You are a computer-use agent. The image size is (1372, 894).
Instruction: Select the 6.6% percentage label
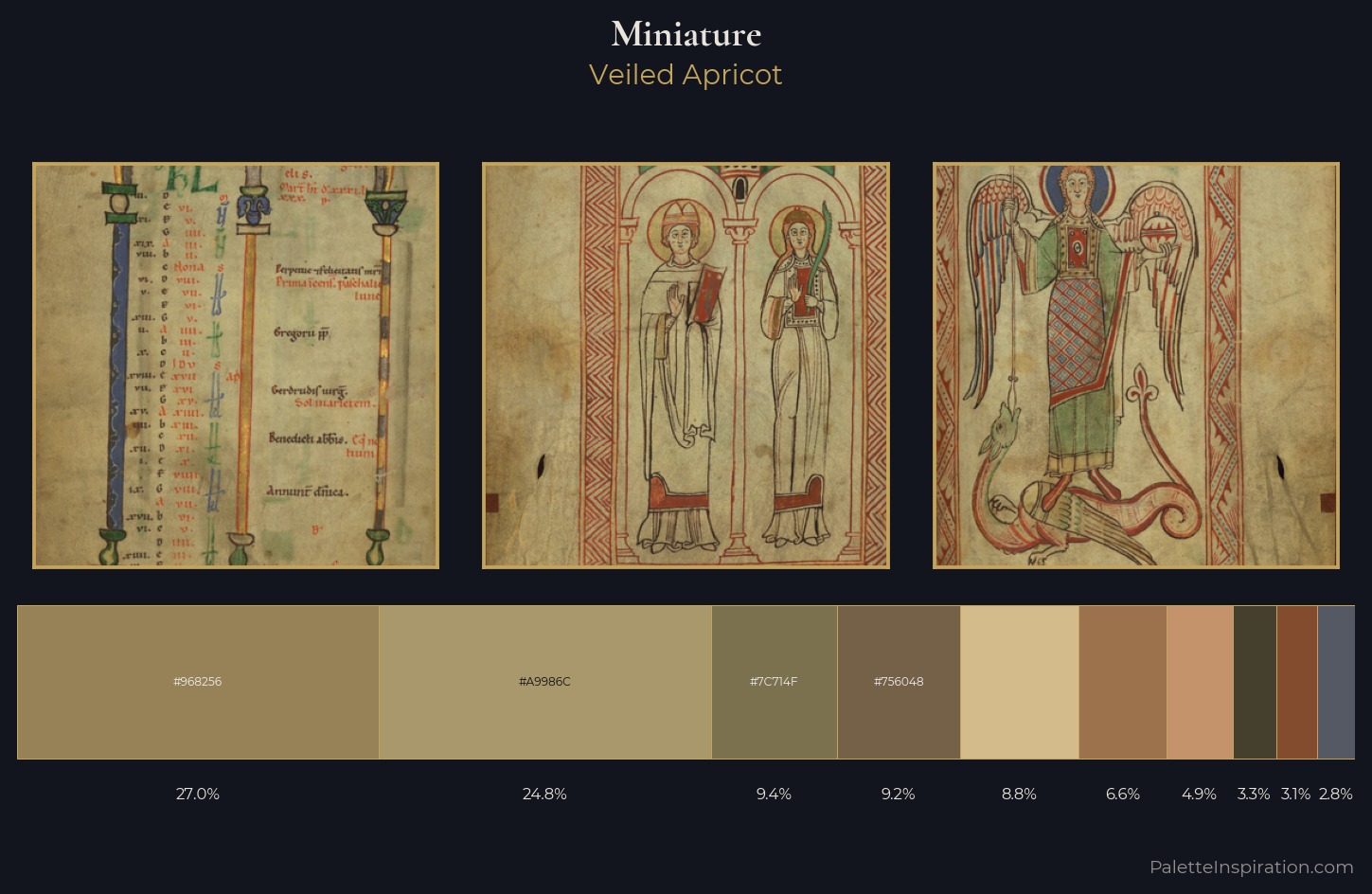point(1122,794)
